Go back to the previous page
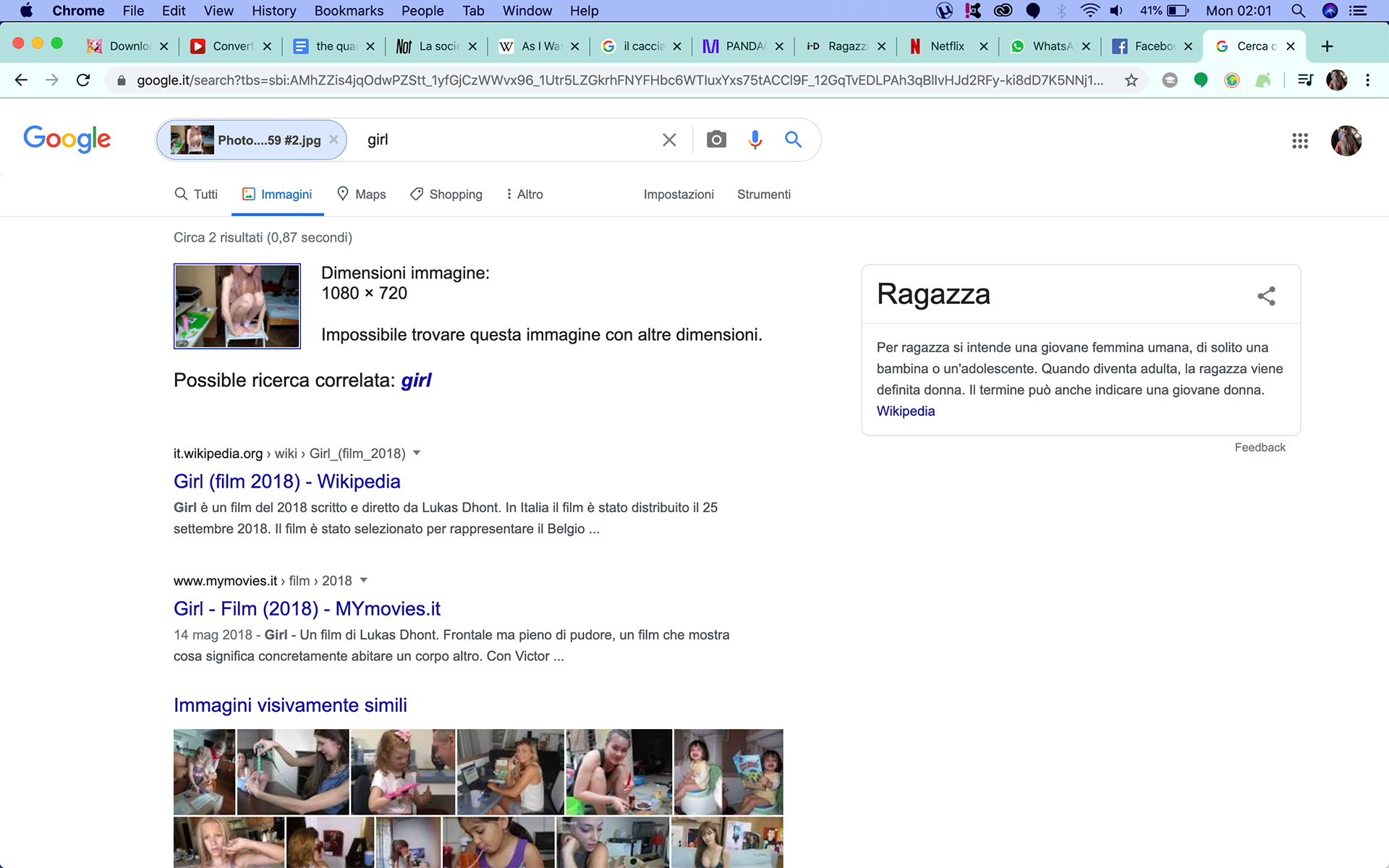 coord(21,80)
